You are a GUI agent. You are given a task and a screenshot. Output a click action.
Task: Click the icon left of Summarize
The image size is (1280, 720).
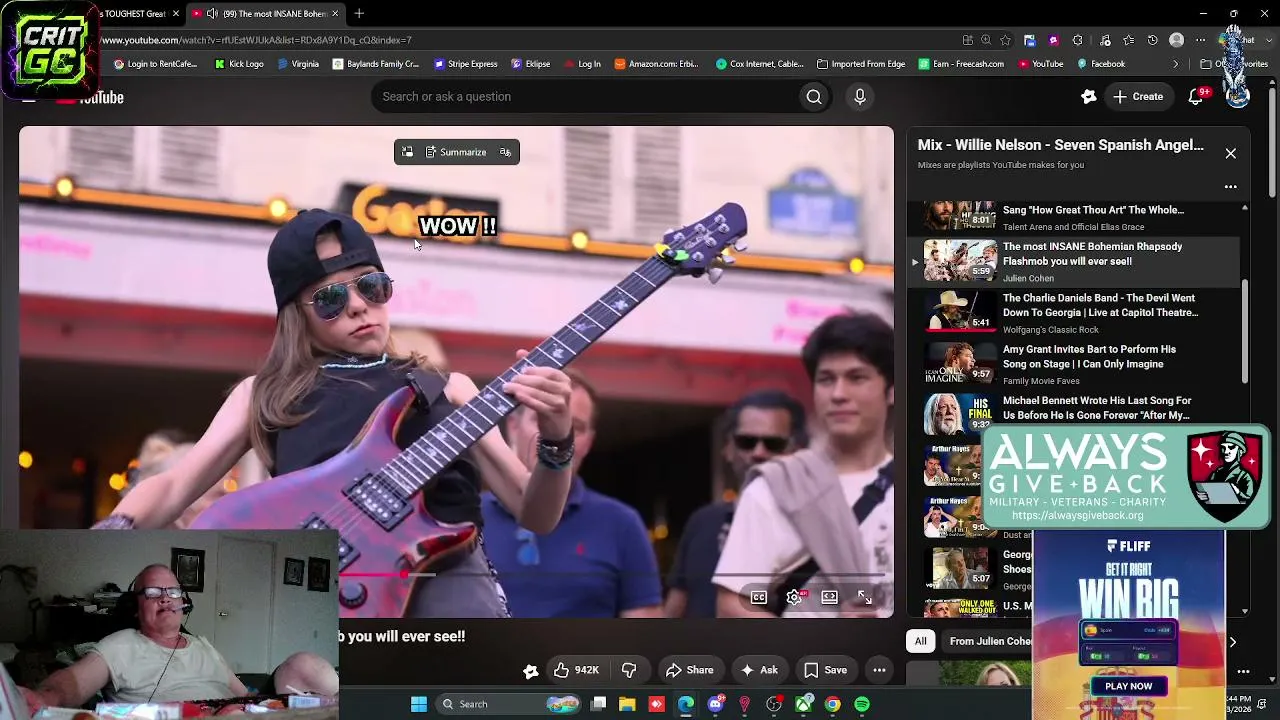point(407,152)
